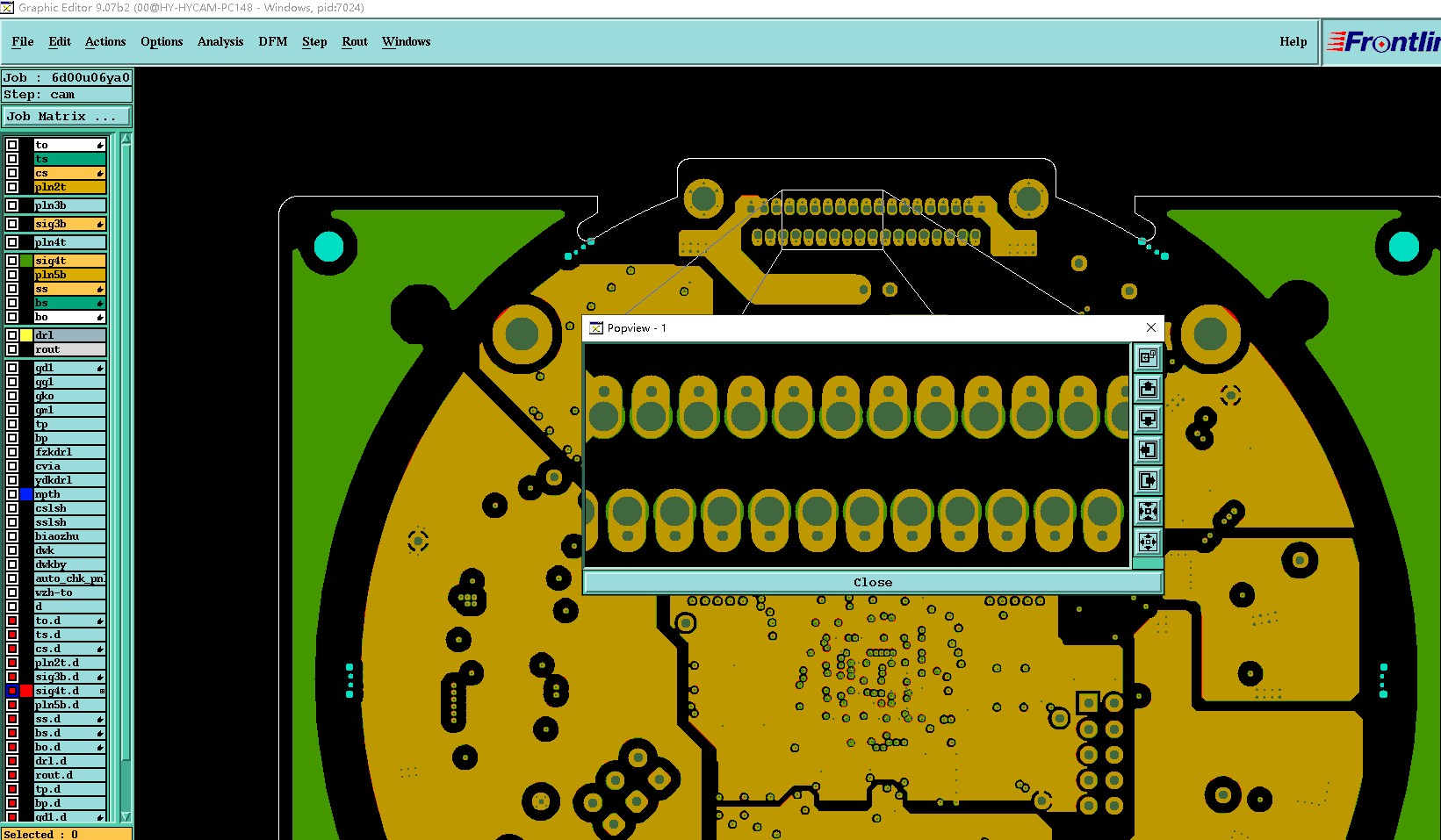The height and width of the screenshot is (840, 1441).
Task: Pan the Popview downward with the down-arrow icon
Action: pos(1148,419)
